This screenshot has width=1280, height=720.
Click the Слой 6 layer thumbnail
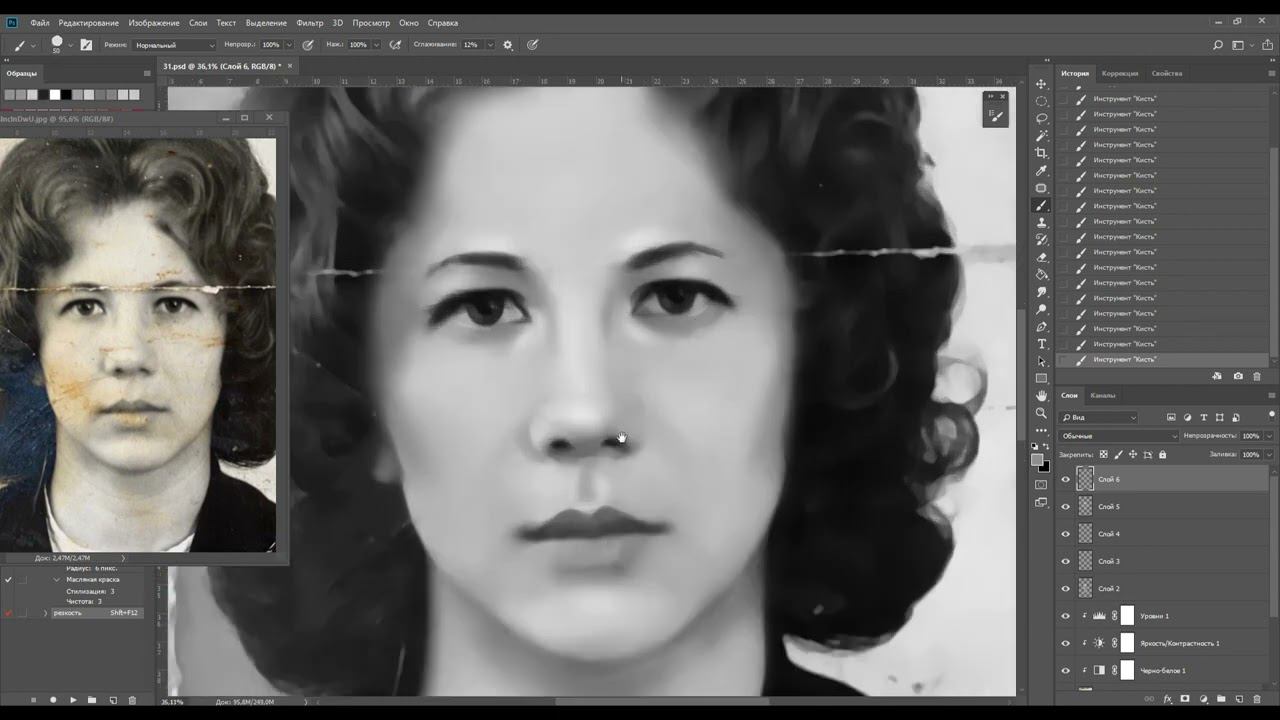click(1085, 479)
